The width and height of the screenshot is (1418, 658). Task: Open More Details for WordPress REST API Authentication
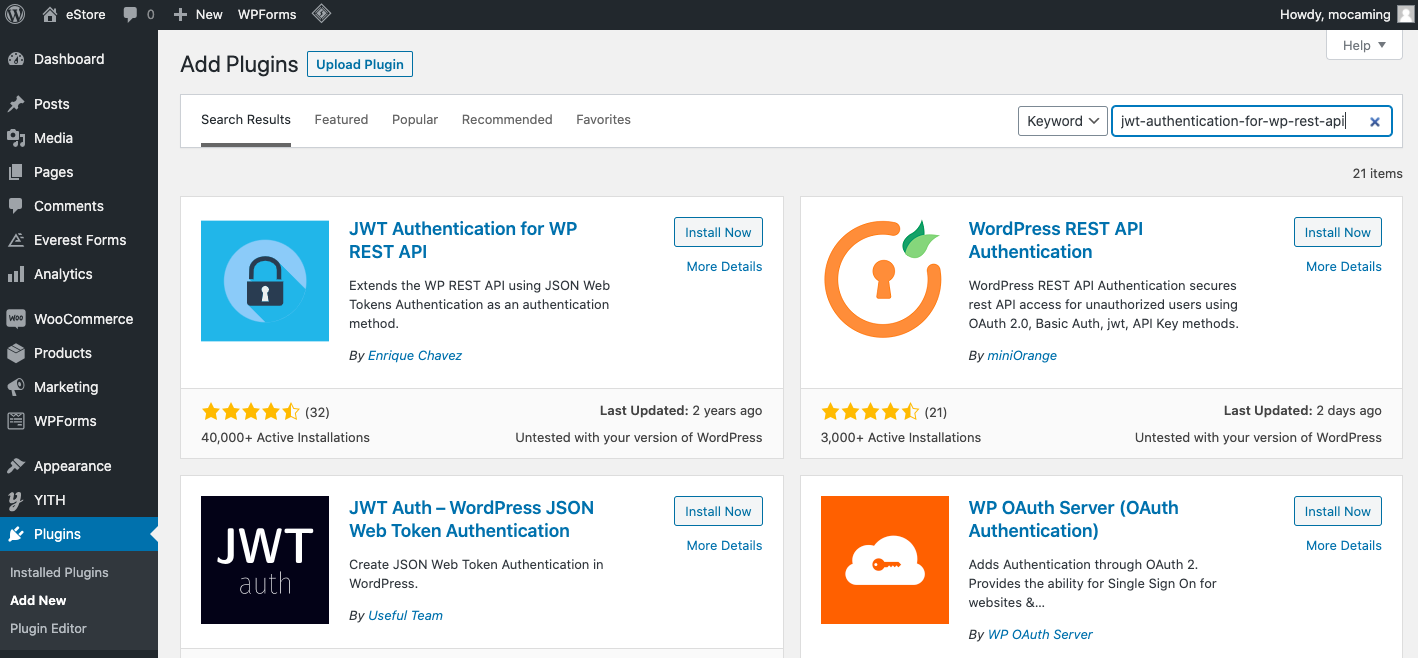[x=1344, y=266]
